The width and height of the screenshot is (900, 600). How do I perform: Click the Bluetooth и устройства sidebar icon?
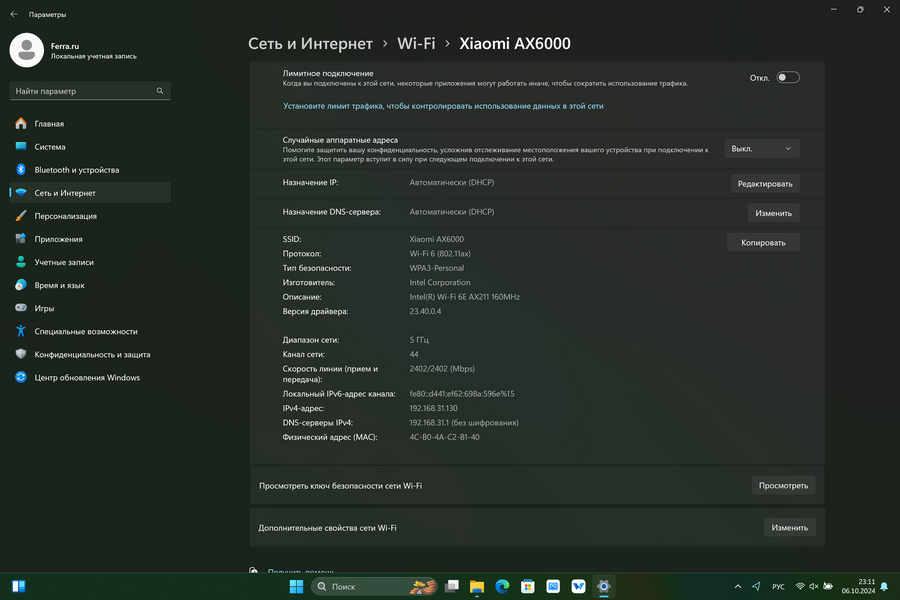[21, 170]
